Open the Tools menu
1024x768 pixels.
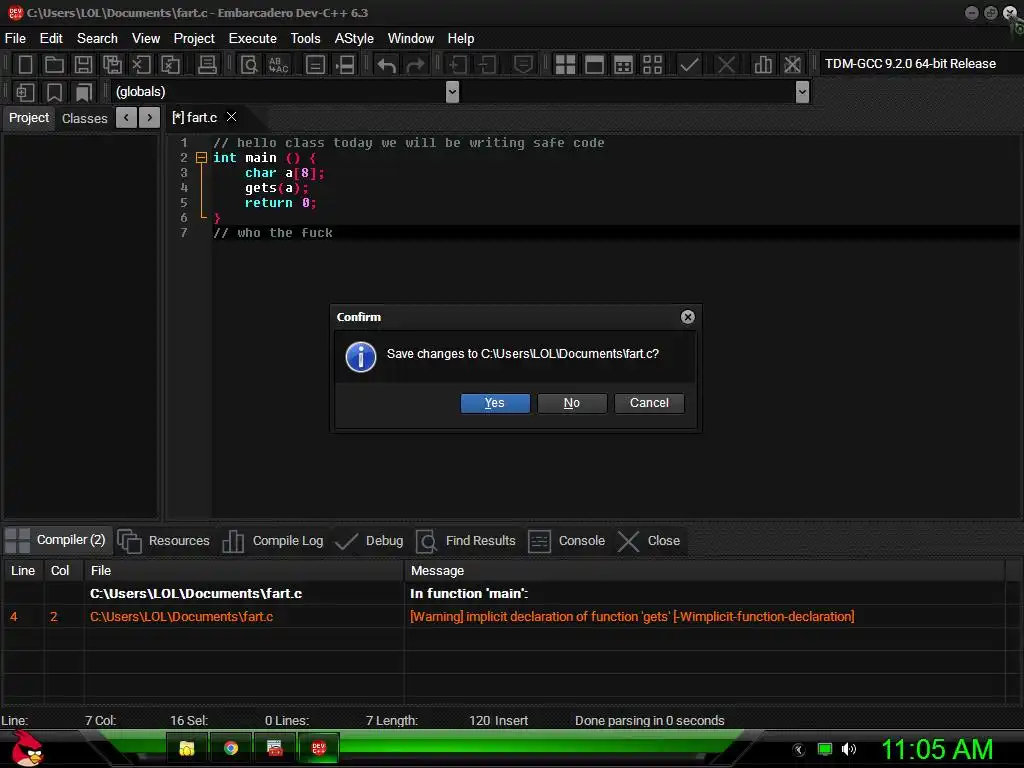[x=306, y=39]
